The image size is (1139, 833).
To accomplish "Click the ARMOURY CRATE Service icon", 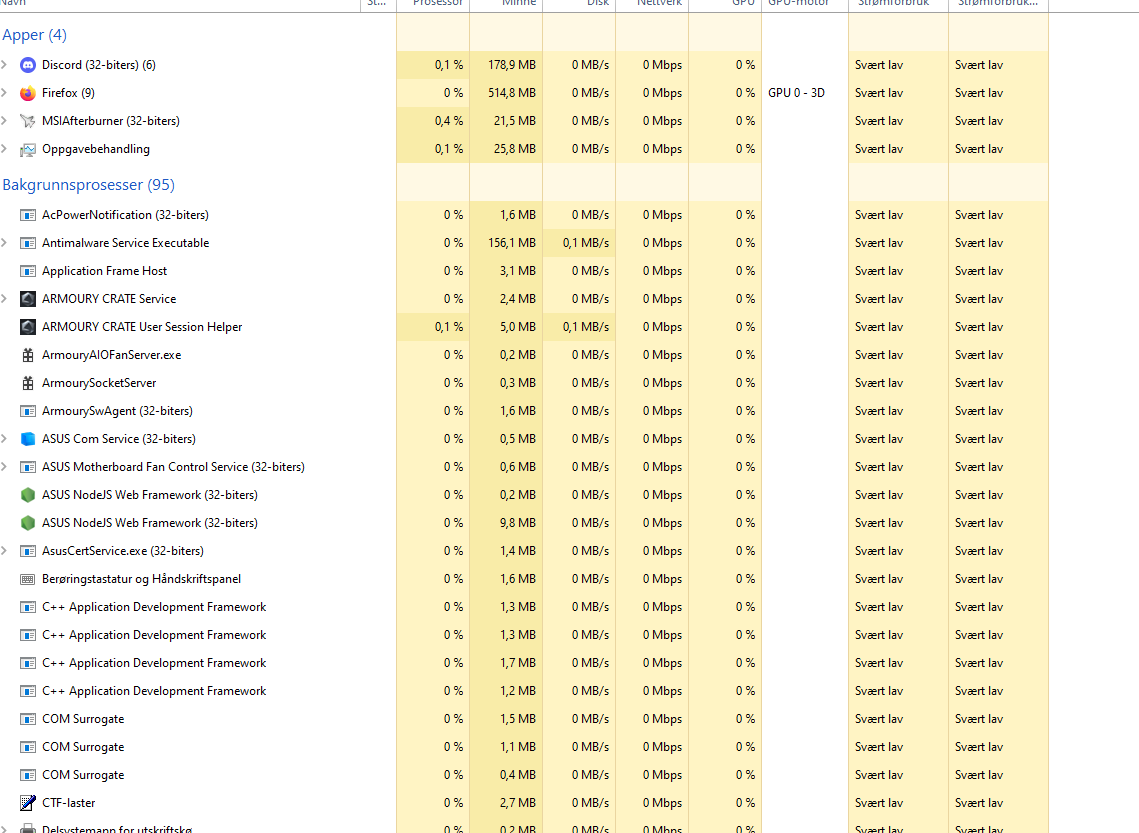I will (28, 299).
